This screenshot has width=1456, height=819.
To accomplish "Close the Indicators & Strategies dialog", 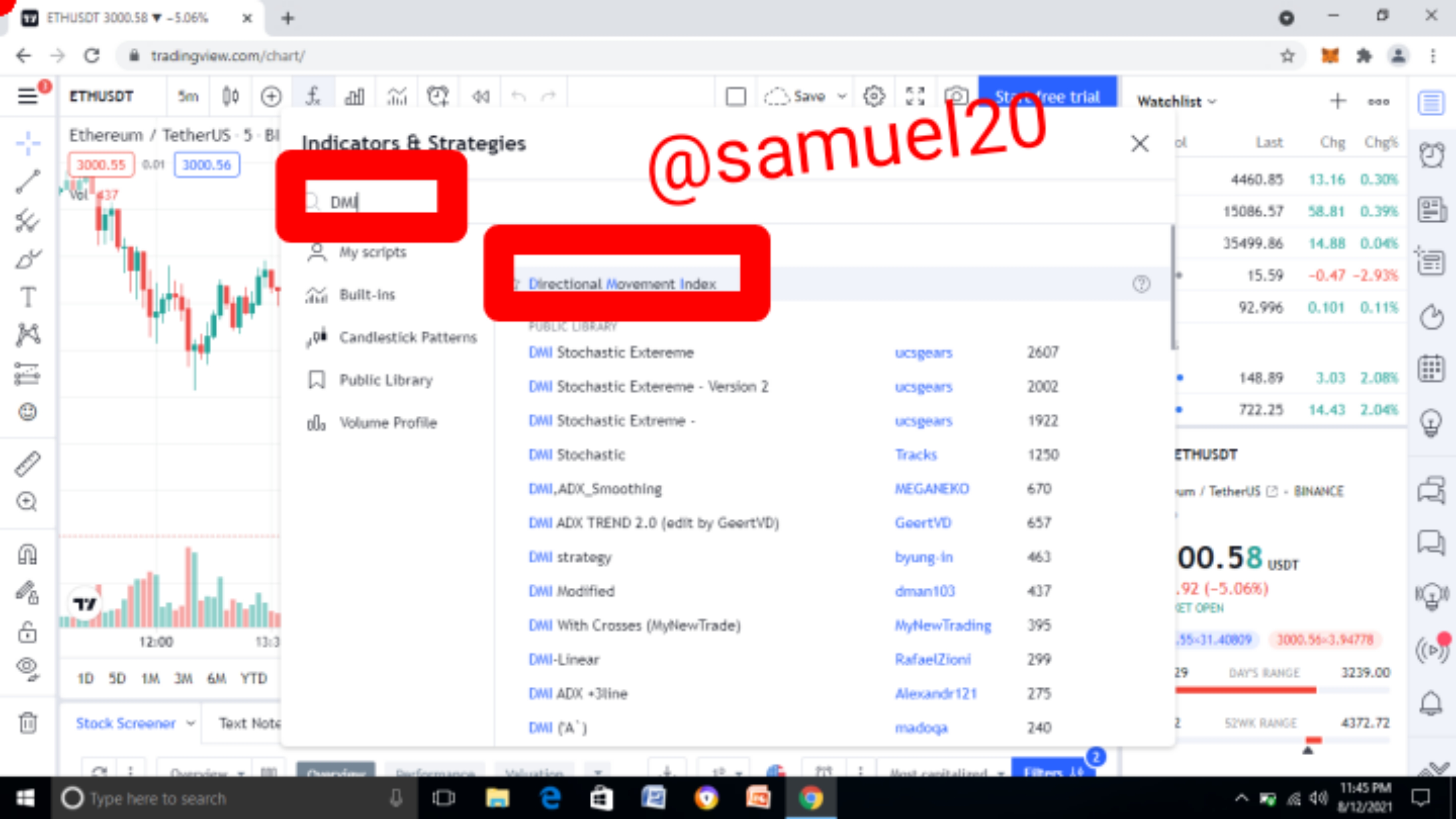I will click(x=1139, y=143).
